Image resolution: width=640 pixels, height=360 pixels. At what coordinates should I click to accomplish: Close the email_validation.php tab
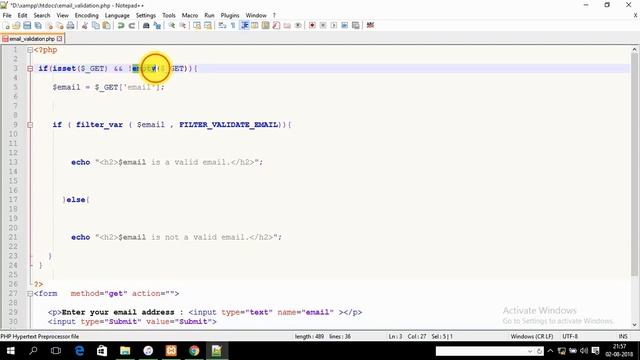[x=60, y=39]
